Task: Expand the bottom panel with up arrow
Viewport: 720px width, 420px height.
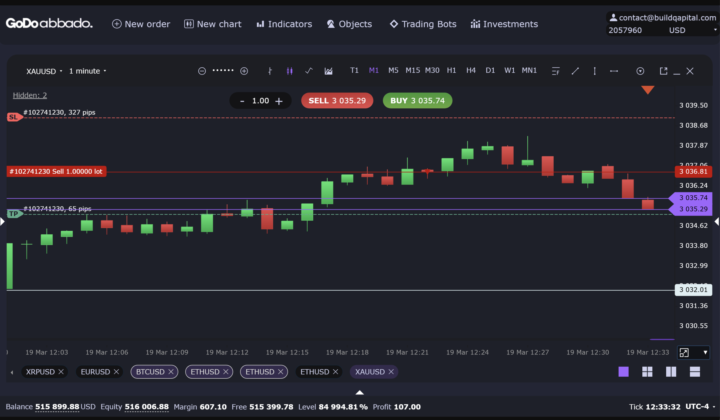Action: 360,392
